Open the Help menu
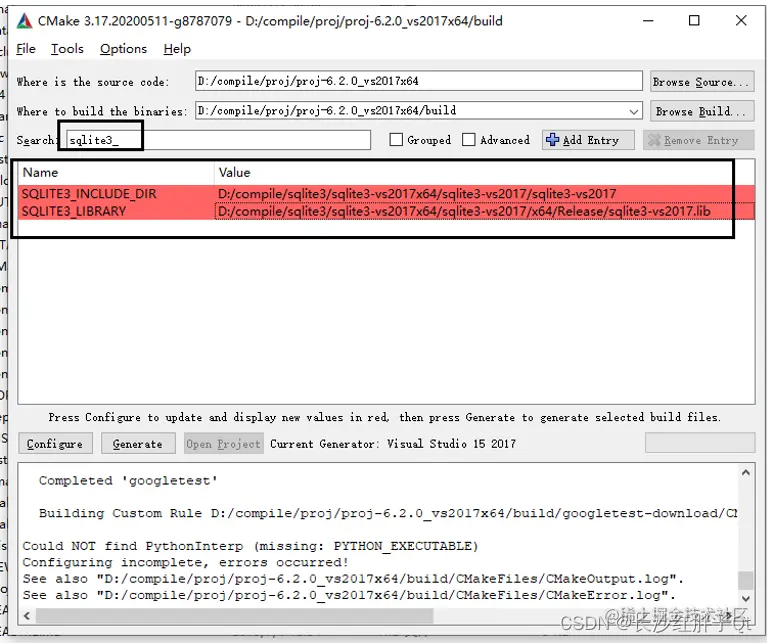Image resolution: width=767 pixels, height=643 pixels. 177,49
